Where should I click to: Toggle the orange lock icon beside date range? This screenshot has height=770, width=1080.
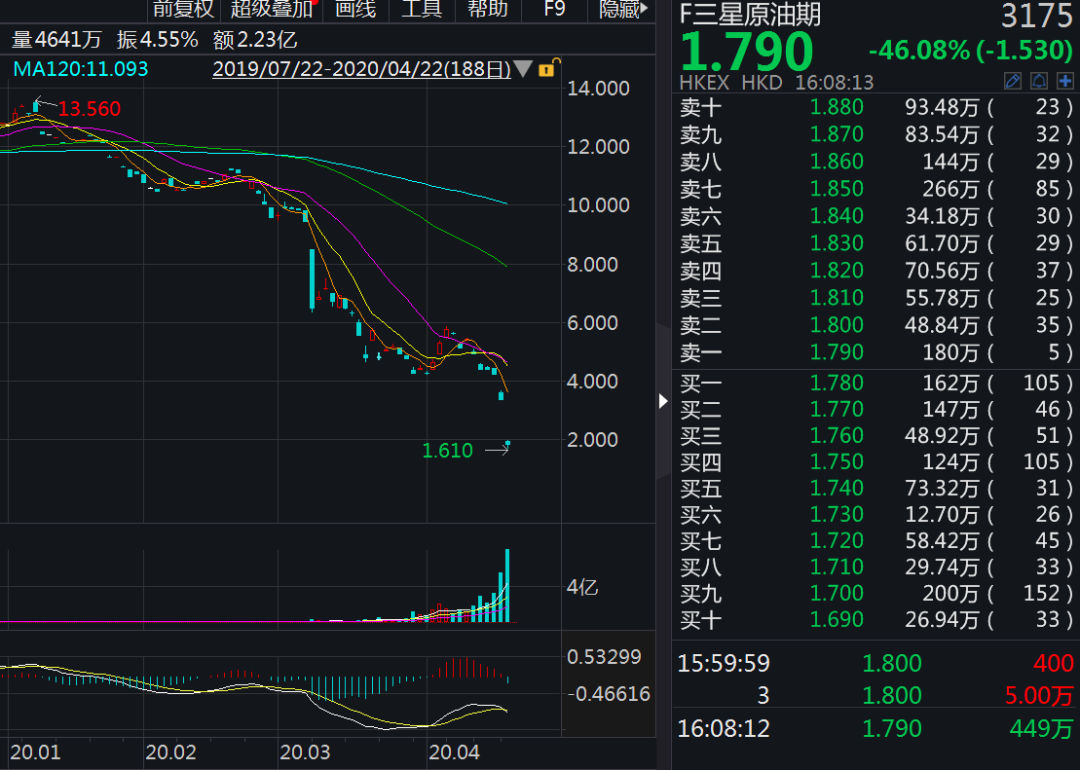tap(548, 68)
